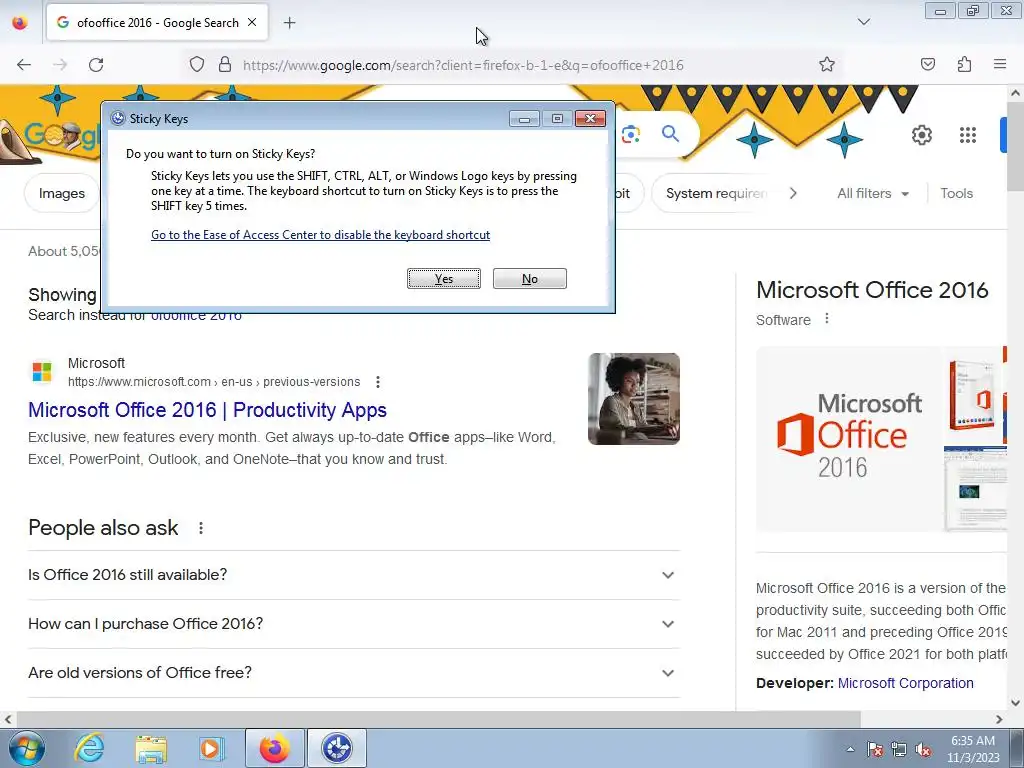Screen dimensions: 1024x768
Task: Open Microsoft Office 2016 Productivity Apps result
Action: pos(208,410)
